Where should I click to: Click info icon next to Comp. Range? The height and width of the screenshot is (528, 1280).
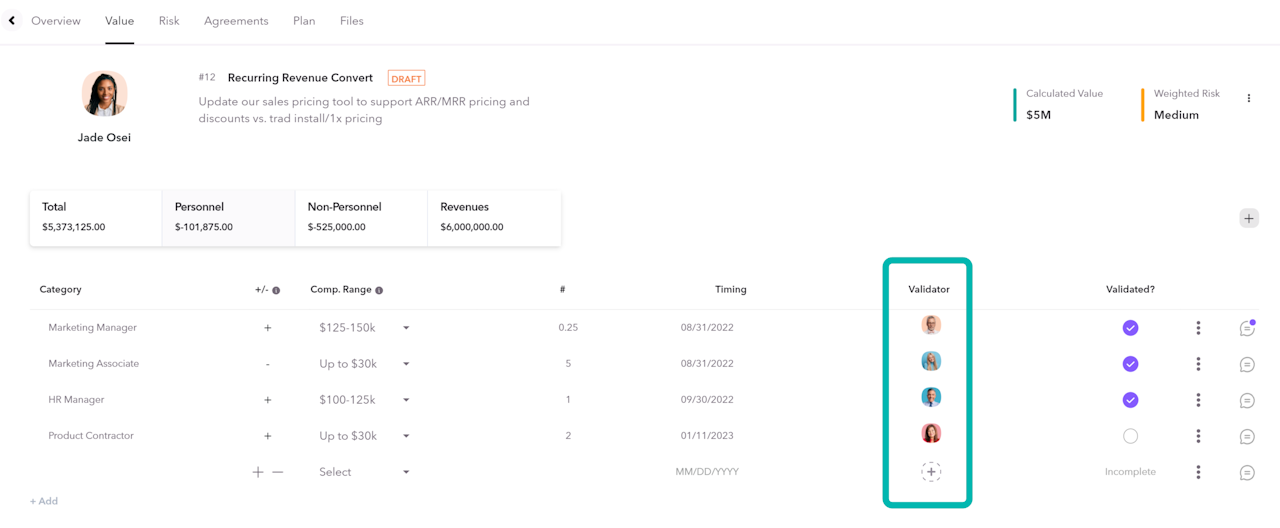[x=379, y=290]
